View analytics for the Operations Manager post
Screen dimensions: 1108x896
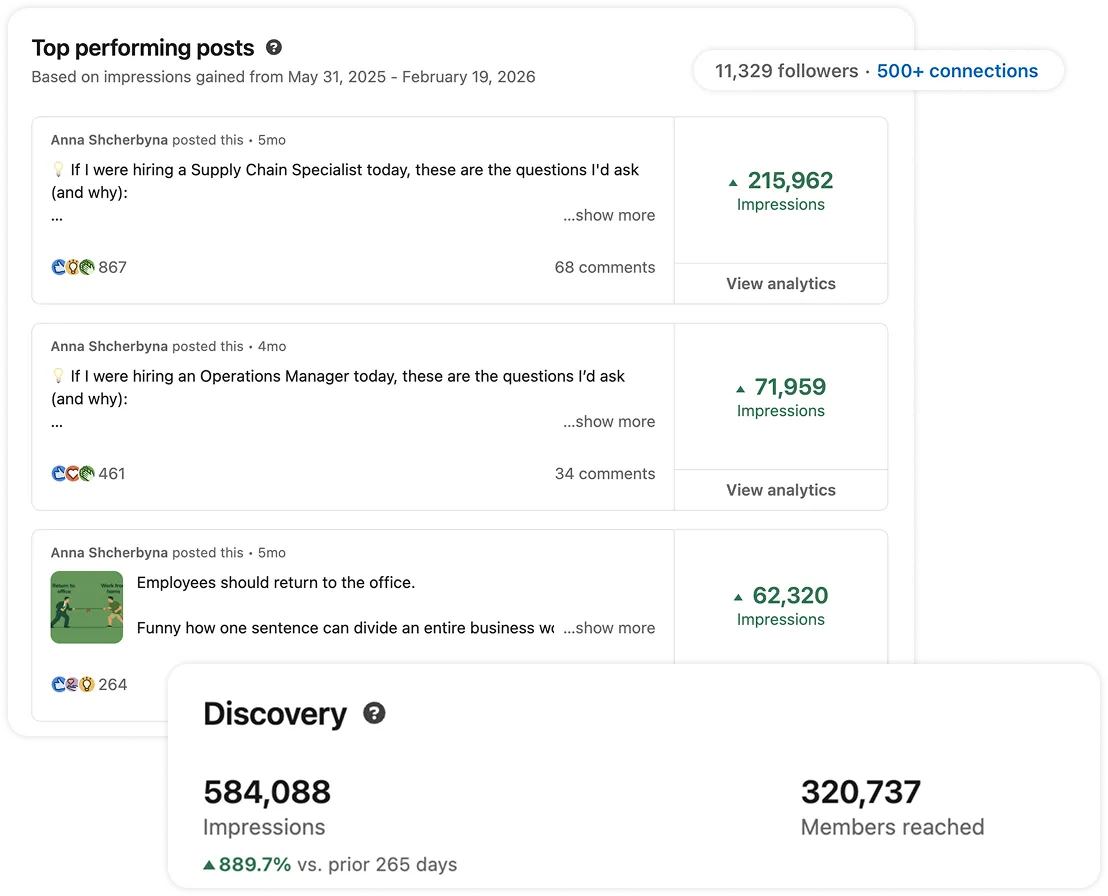click(x=781, y=490)
